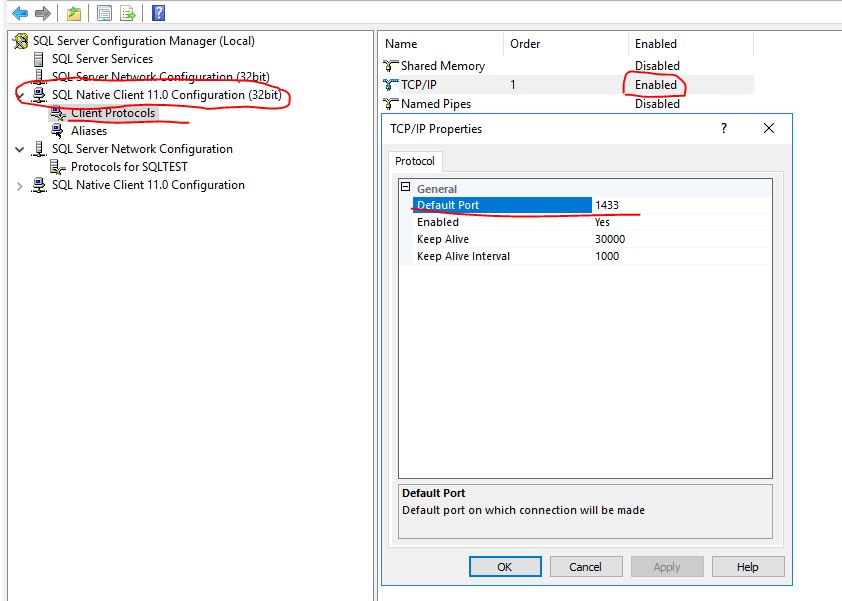Click the Back arrow toolbar icon
The height and width of the screenshot is (601, 842).
pyautogui.click(x=20, y=13)
